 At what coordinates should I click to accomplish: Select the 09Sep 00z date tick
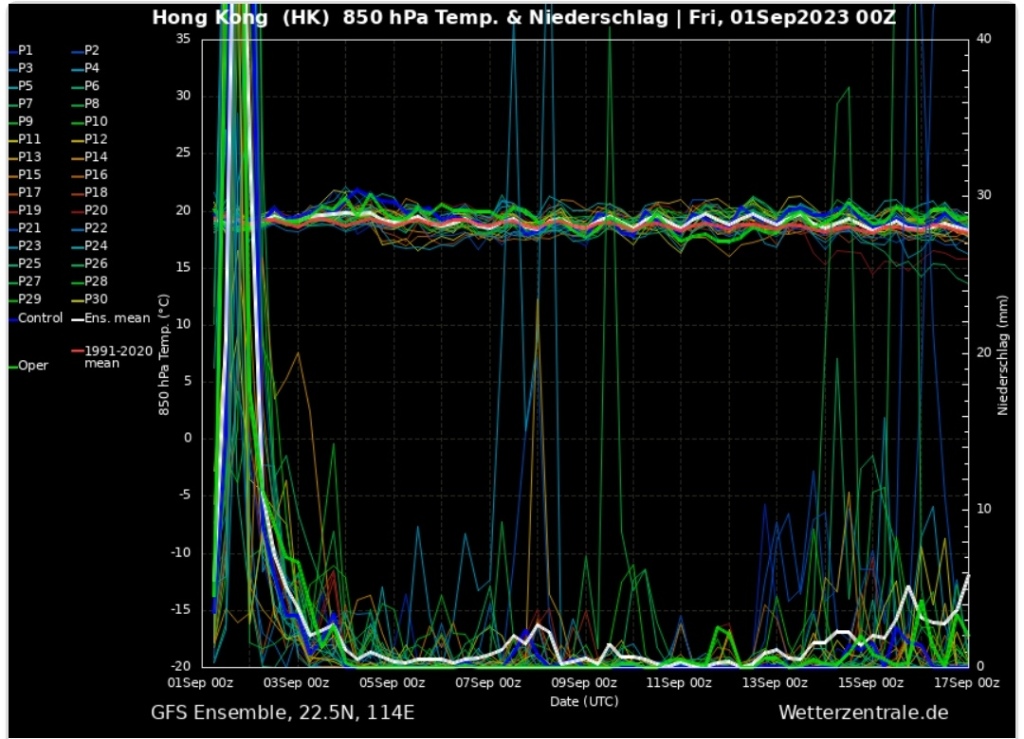(586, 683)
